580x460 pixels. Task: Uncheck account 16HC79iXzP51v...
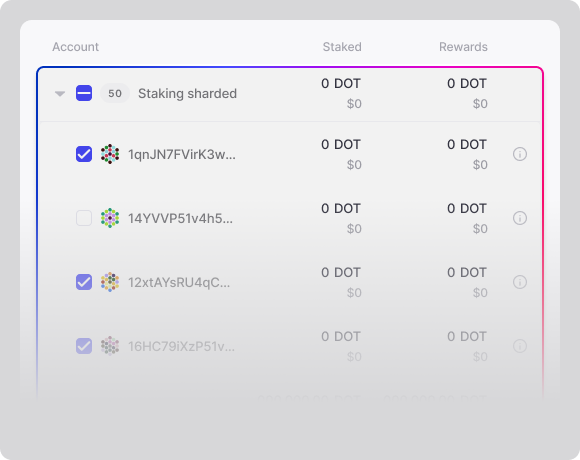point(84,346)
